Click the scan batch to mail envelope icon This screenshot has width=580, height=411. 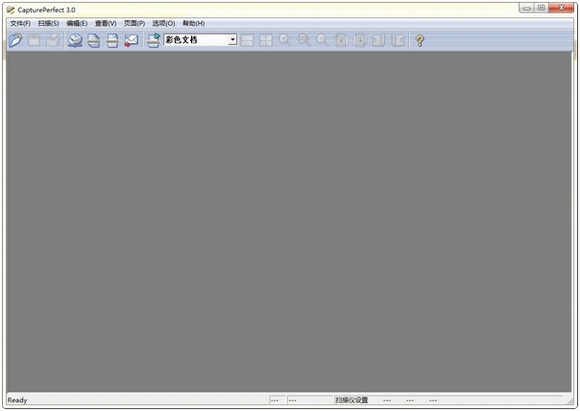click(x=131, y=40)
